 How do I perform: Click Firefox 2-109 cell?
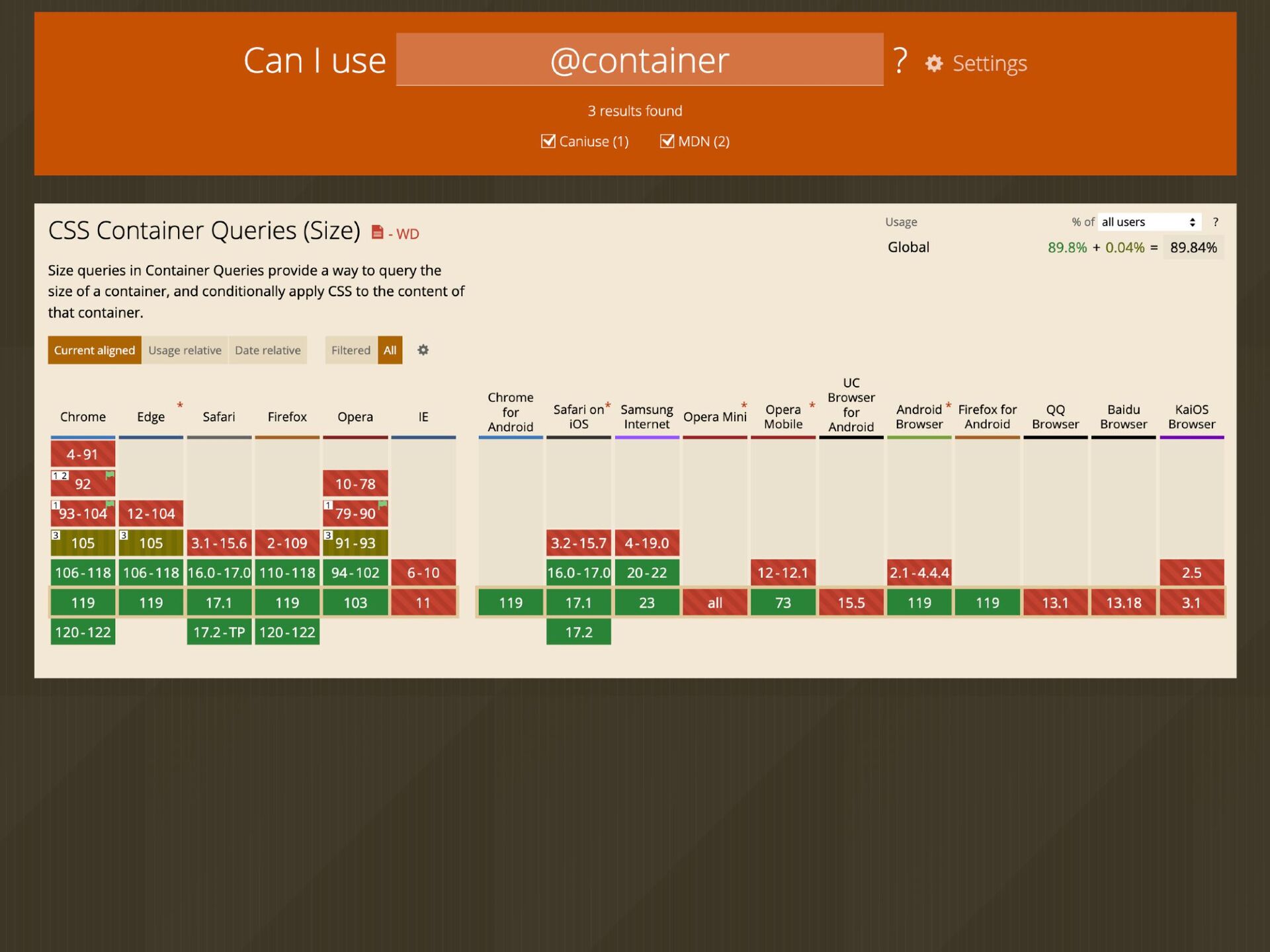pyautogui.click(x=287, y=543)
